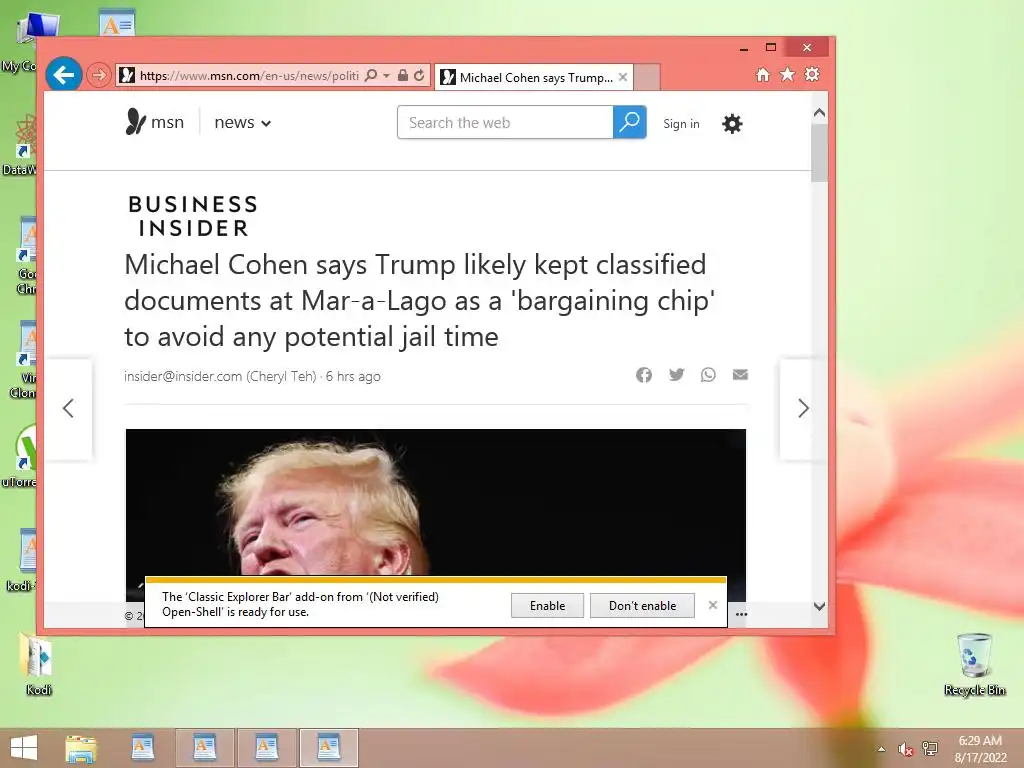Click the browser Forward arrow button
The height and width of the screenshot is (768, 1024).
(99, 76)
